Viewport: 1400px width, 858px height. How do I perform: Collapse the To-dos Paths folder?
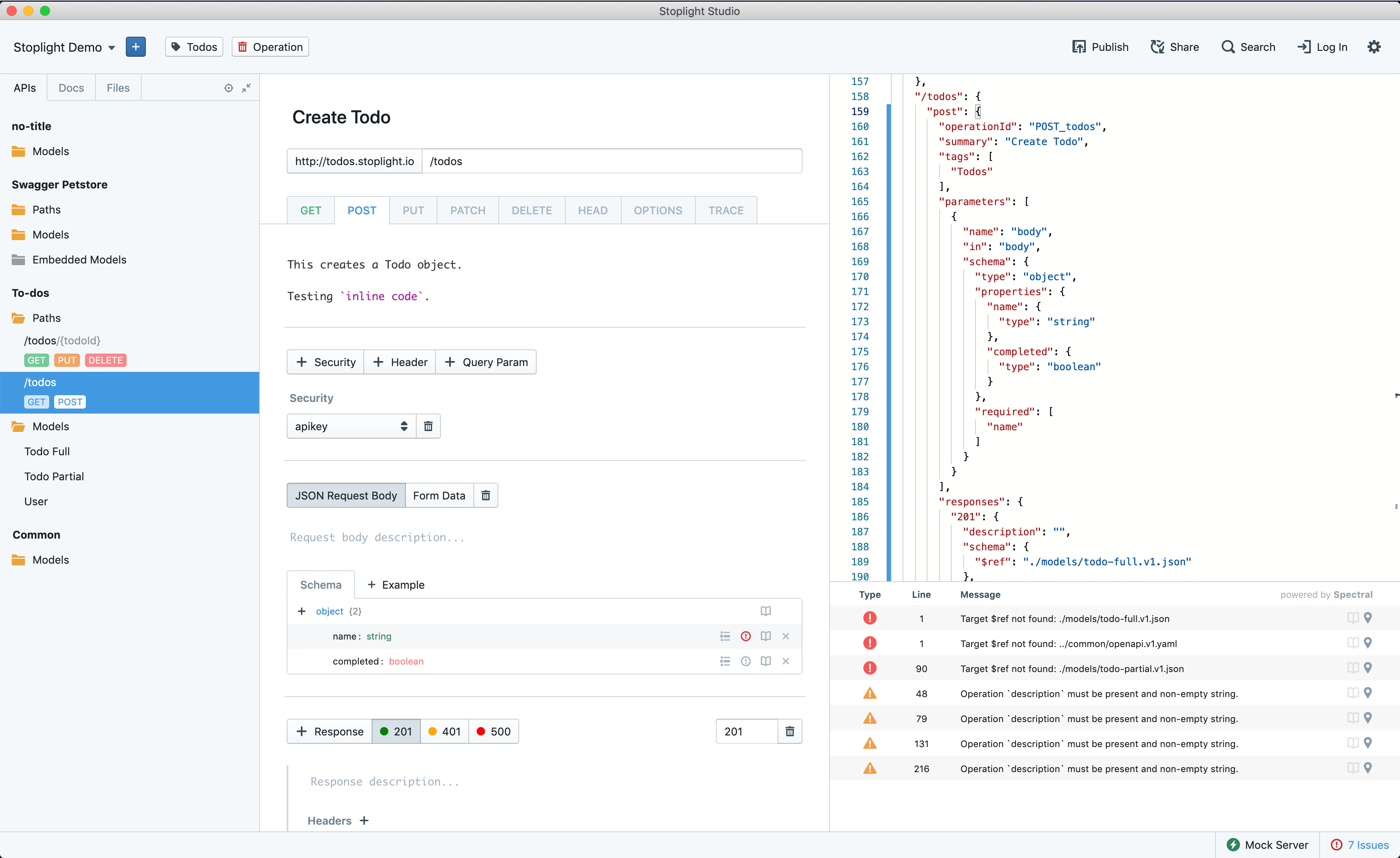coord(36,318)
